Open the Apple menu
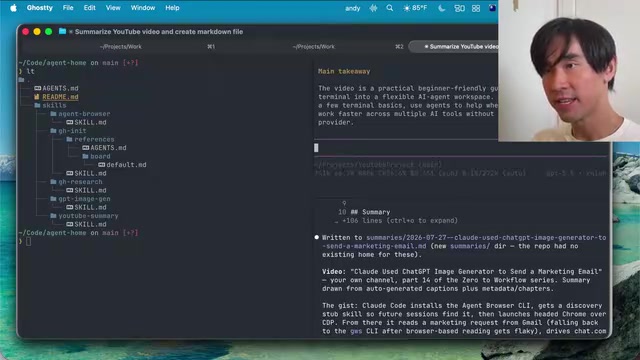The height and width of the screenshot is (360, 640). [13, 8]
